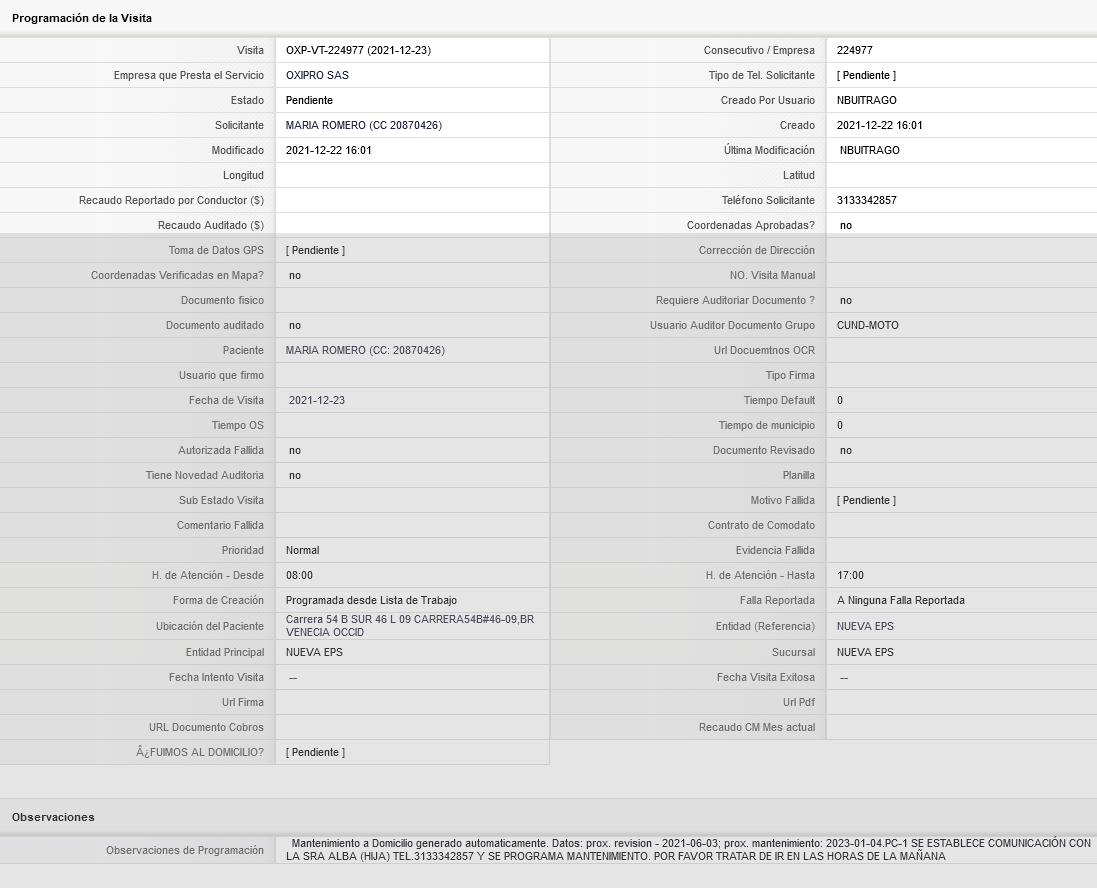The height and width of the screenshot is (888, 1097).
Task: Click the Prioridad Normal value
Action: [x=302, y=550]
